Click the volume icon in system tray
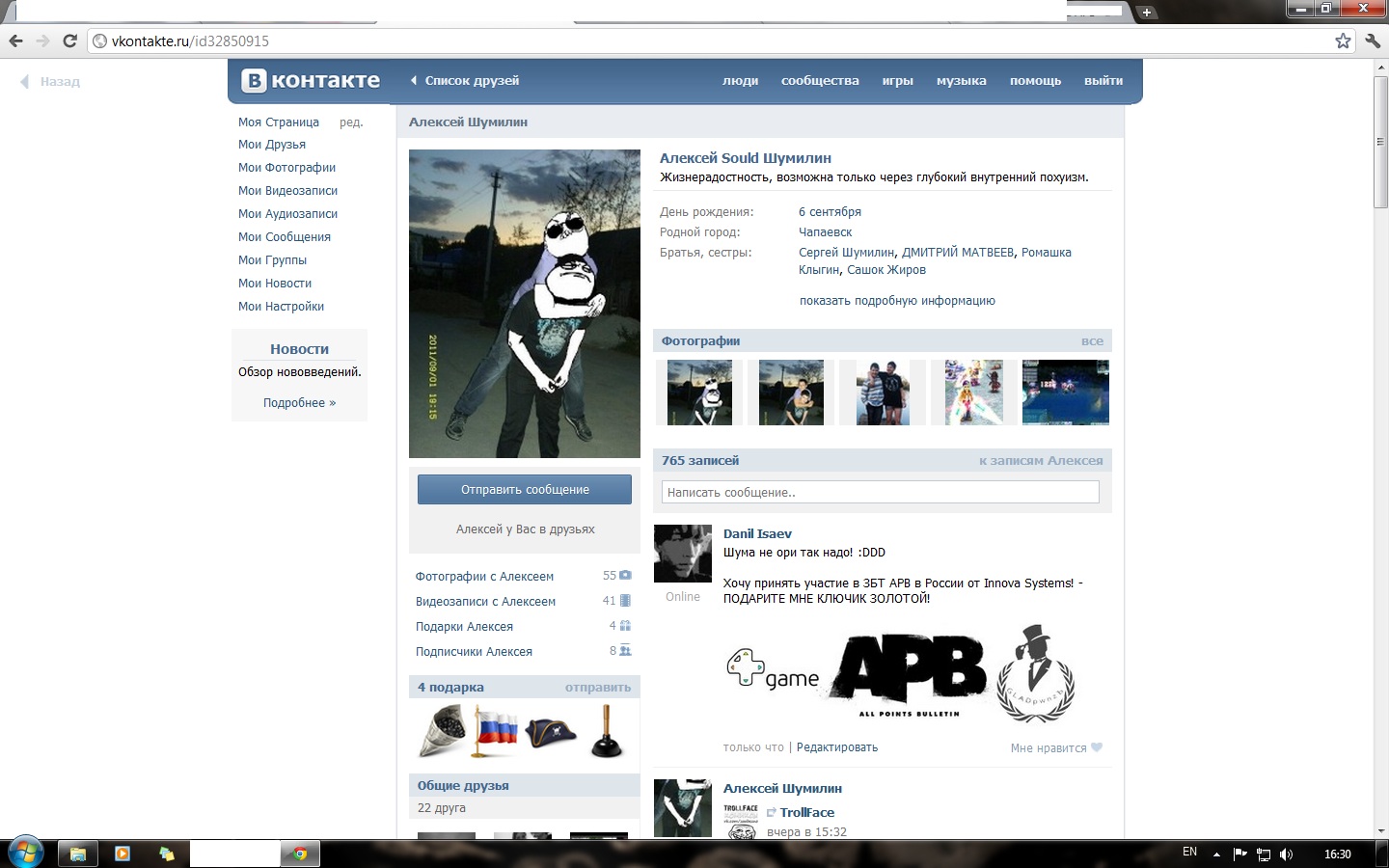1389x868 pixels. pyautogui.click(x=1286, y=854)
